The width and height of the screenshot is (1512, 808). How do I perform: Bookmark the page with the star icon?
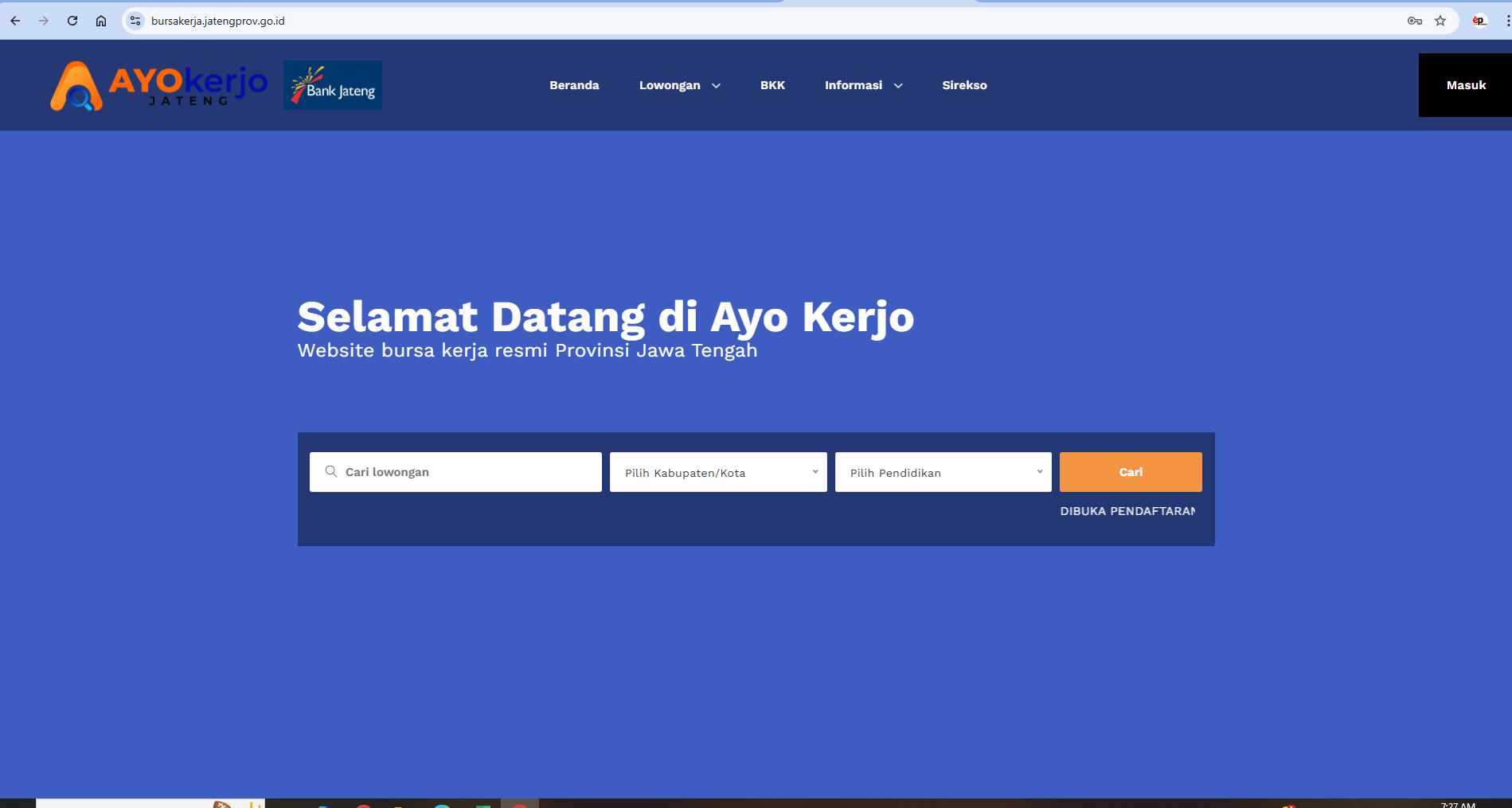click(x=1440, y=21)
